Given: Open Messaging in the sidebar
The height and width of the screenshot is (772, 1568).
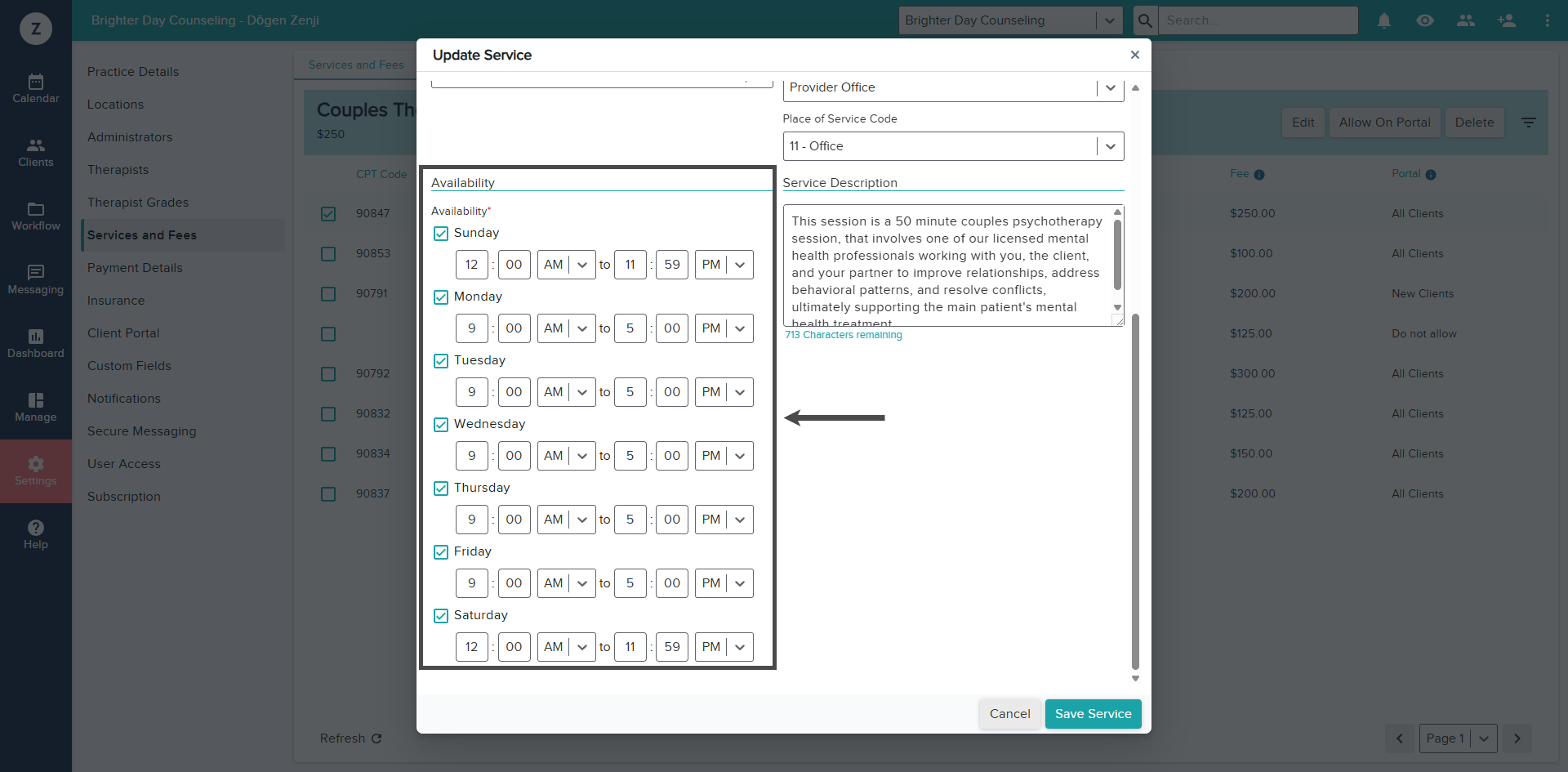Looking at the screenshot, I should pos(36,280).
